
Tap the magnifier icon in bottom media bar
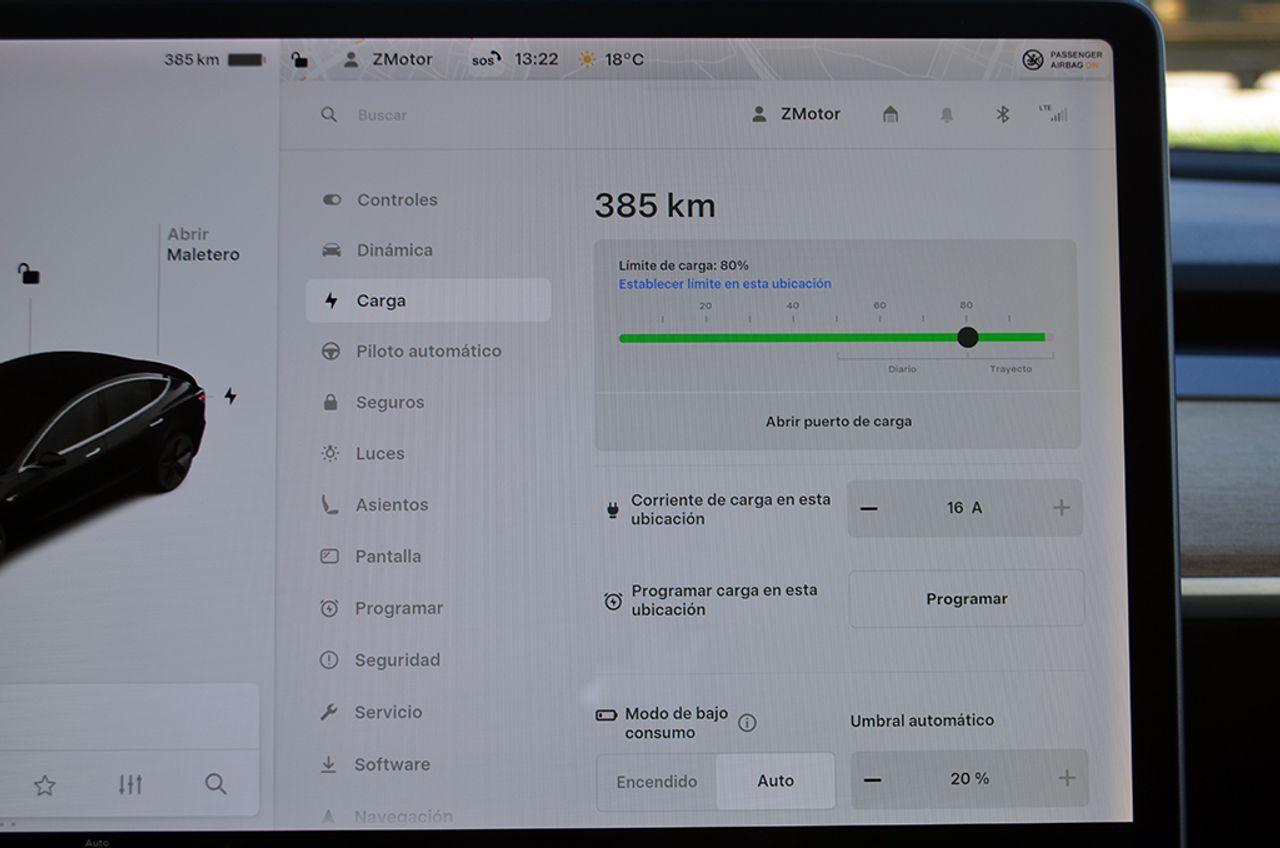(x=216, y=784)
